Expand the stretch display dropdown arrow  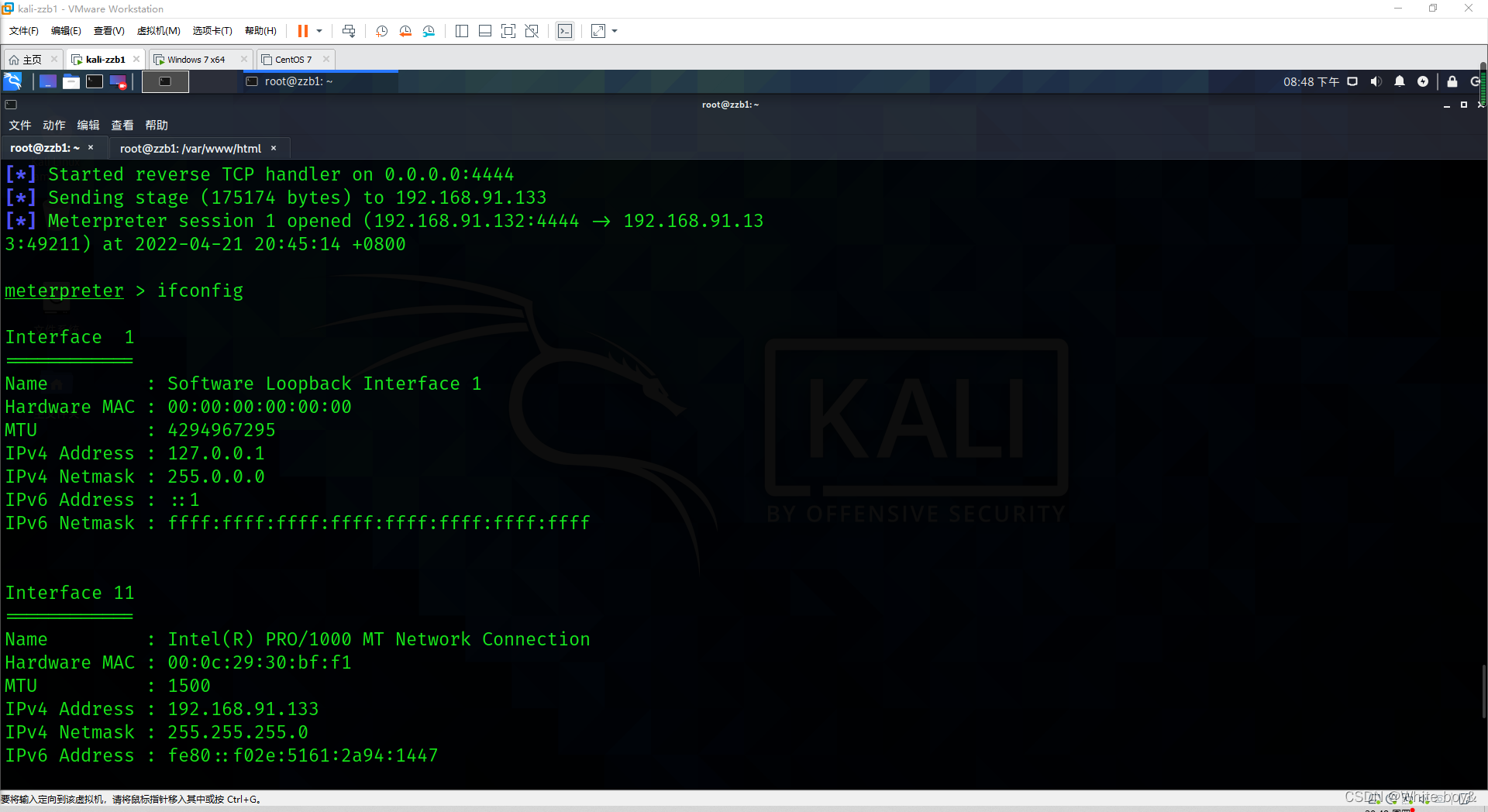[x=615, y=31]
